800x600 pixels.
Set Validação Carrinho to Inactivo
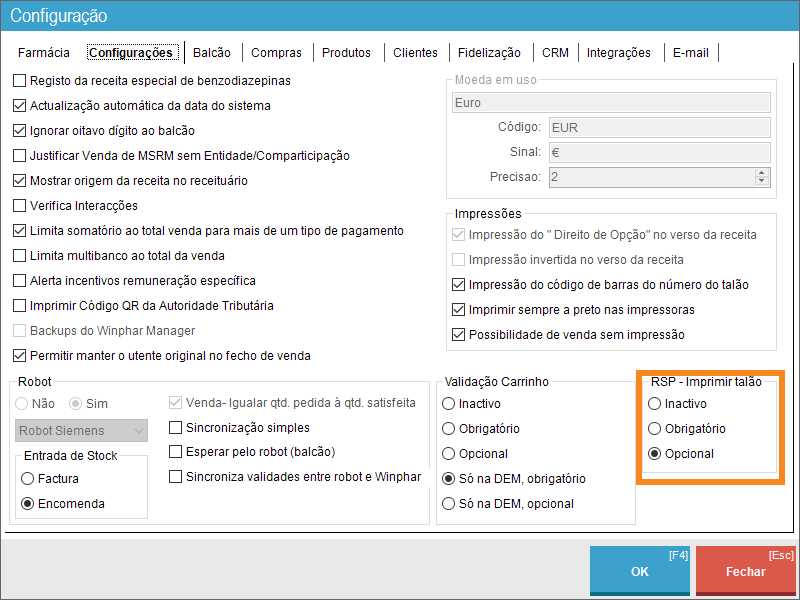click(448, 404)
